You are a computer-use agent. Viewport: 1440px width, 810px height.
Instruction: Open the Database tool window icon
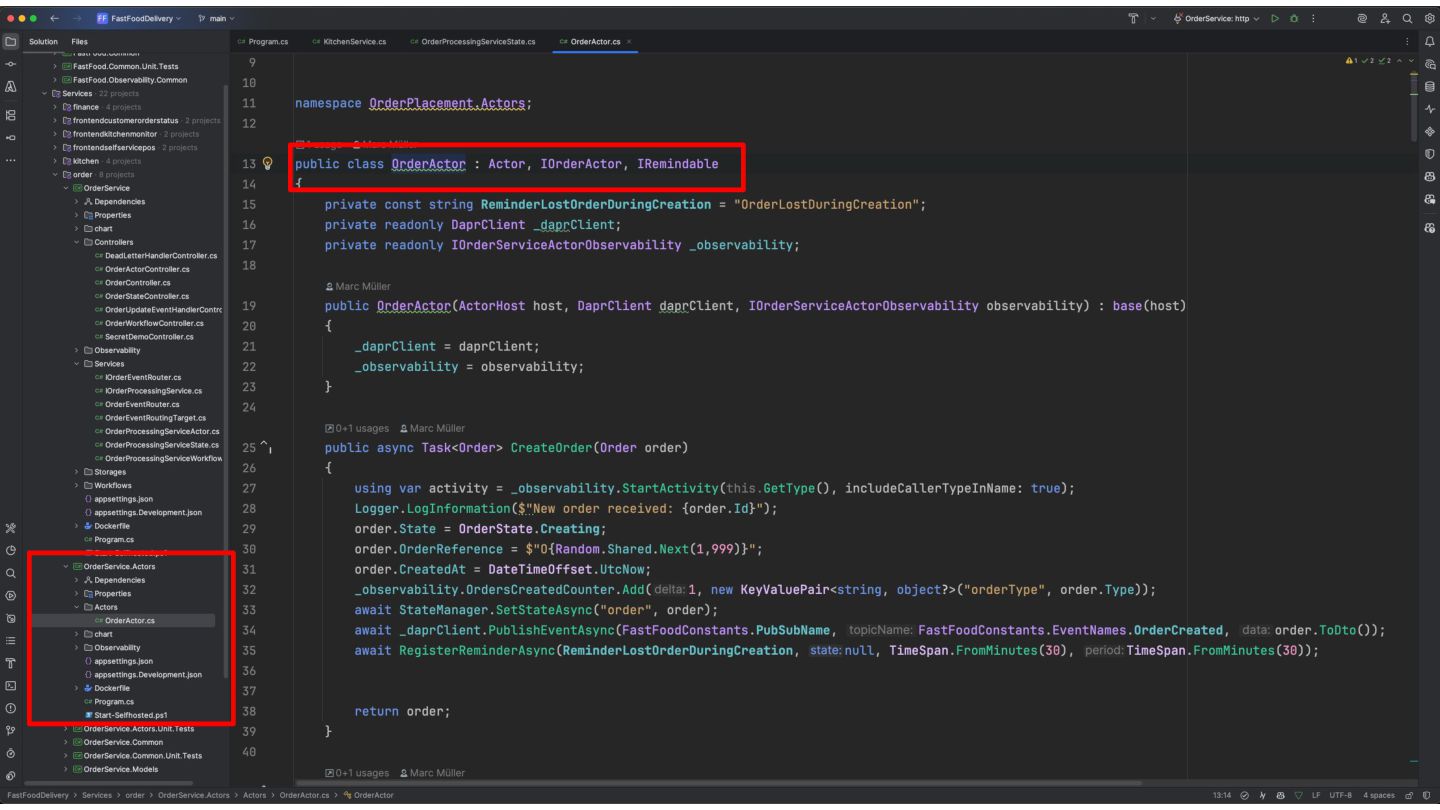(1429, 87)
